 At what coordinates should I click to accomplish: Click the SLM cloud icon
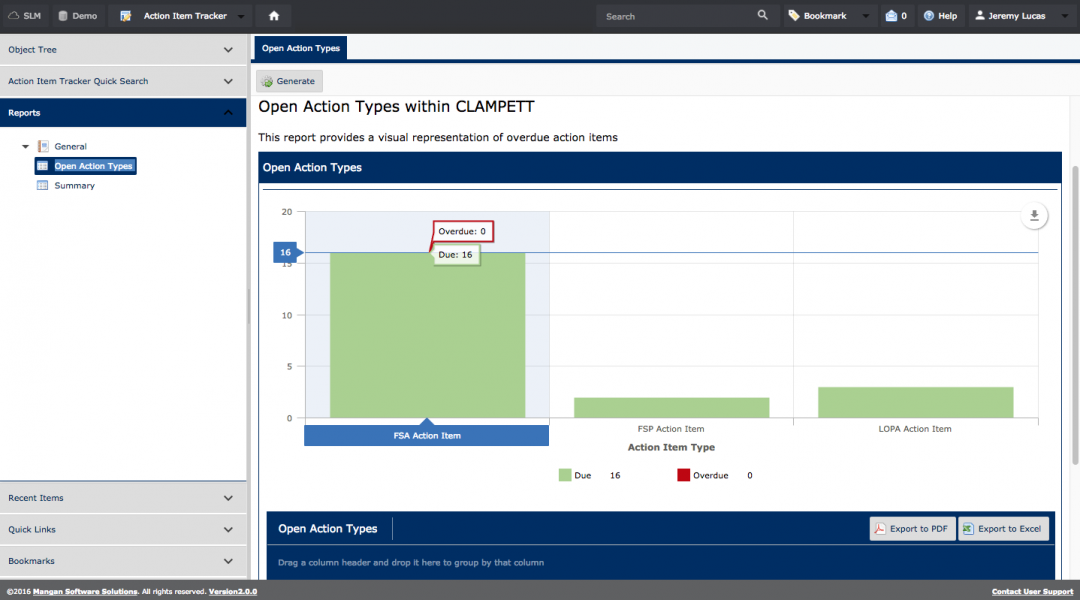coord(14,16)
